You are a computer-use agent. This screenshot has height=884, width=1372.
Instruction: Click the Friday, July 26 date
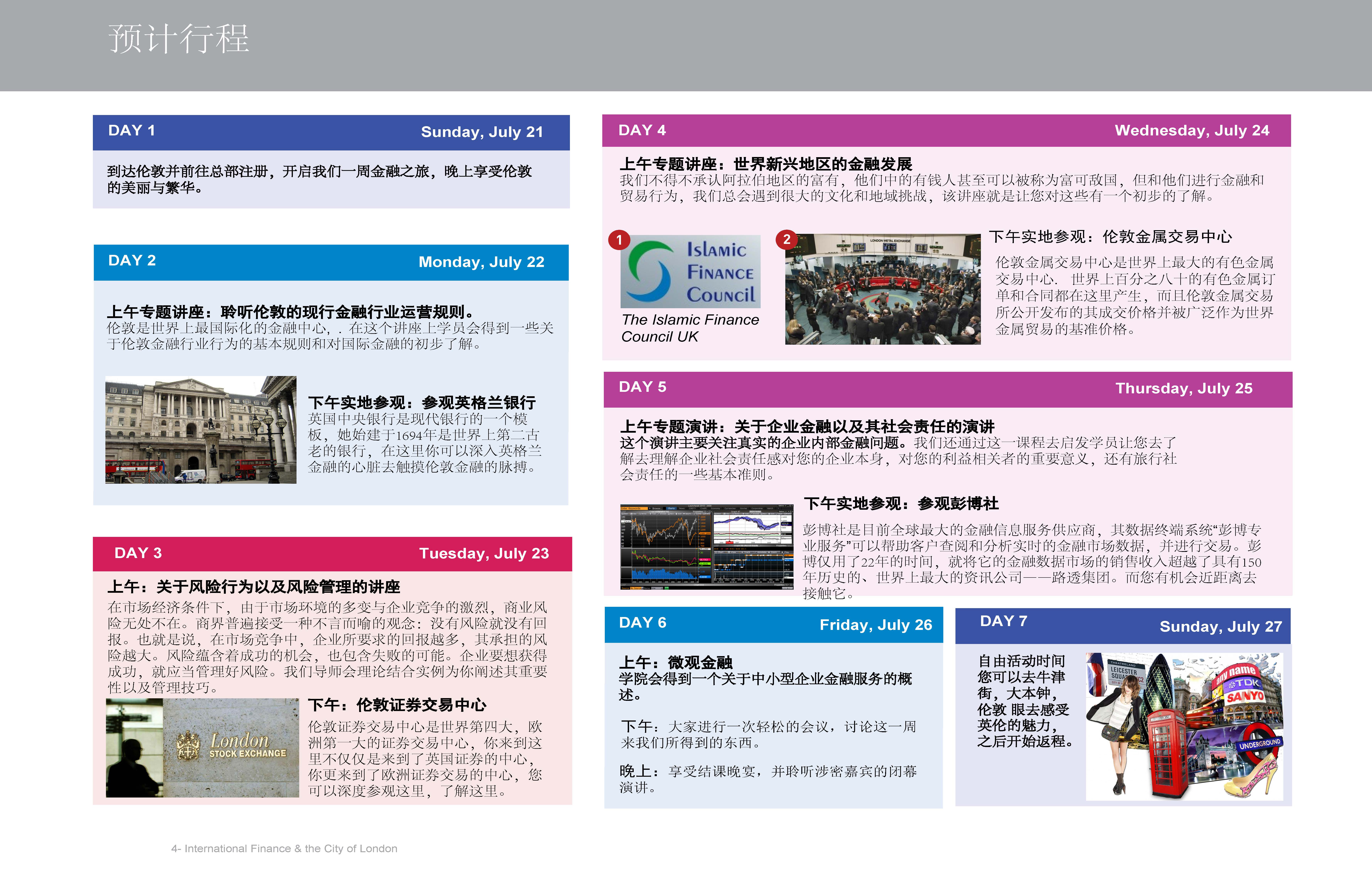[x=876, y=625]
